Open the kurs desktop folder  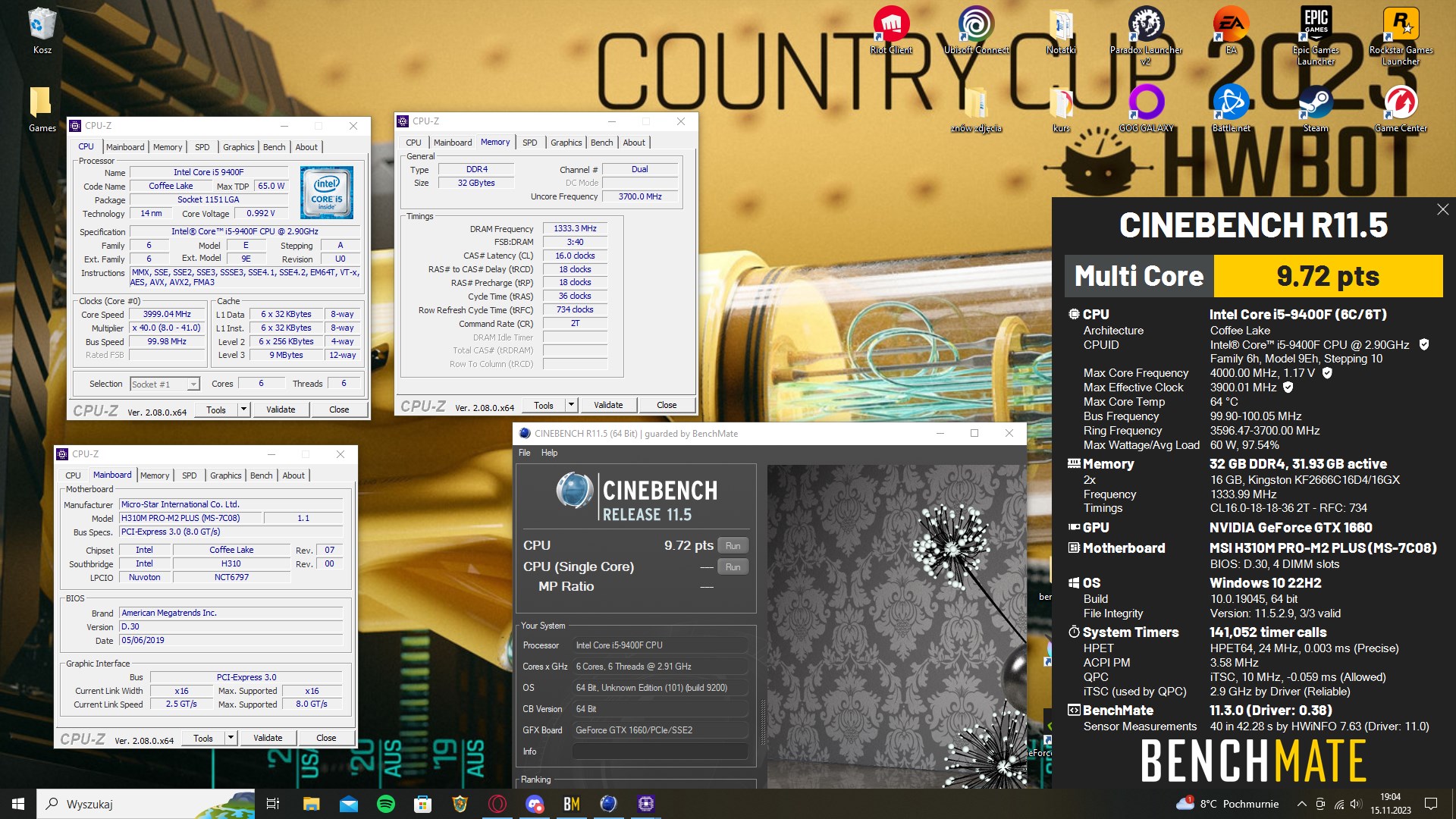click(x=1061, y=108)
